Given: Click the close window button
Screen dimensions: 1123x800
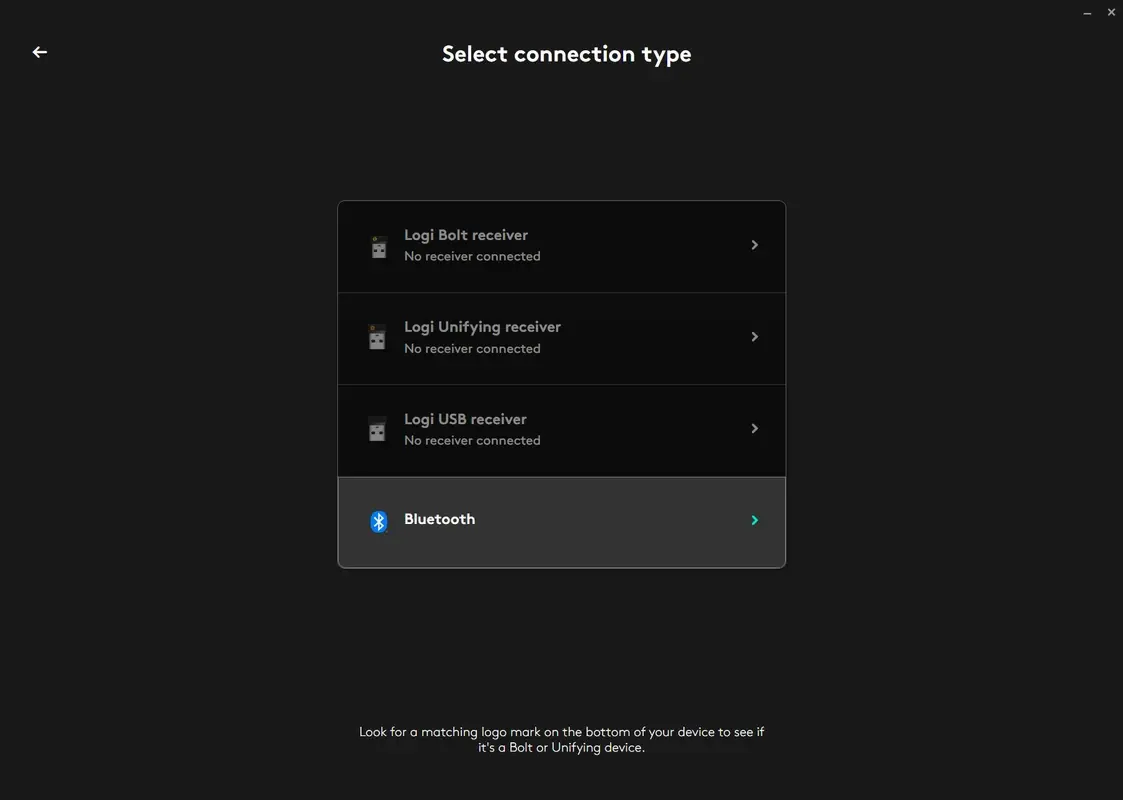Looking at the screenshot, I should coord(1111,12).
